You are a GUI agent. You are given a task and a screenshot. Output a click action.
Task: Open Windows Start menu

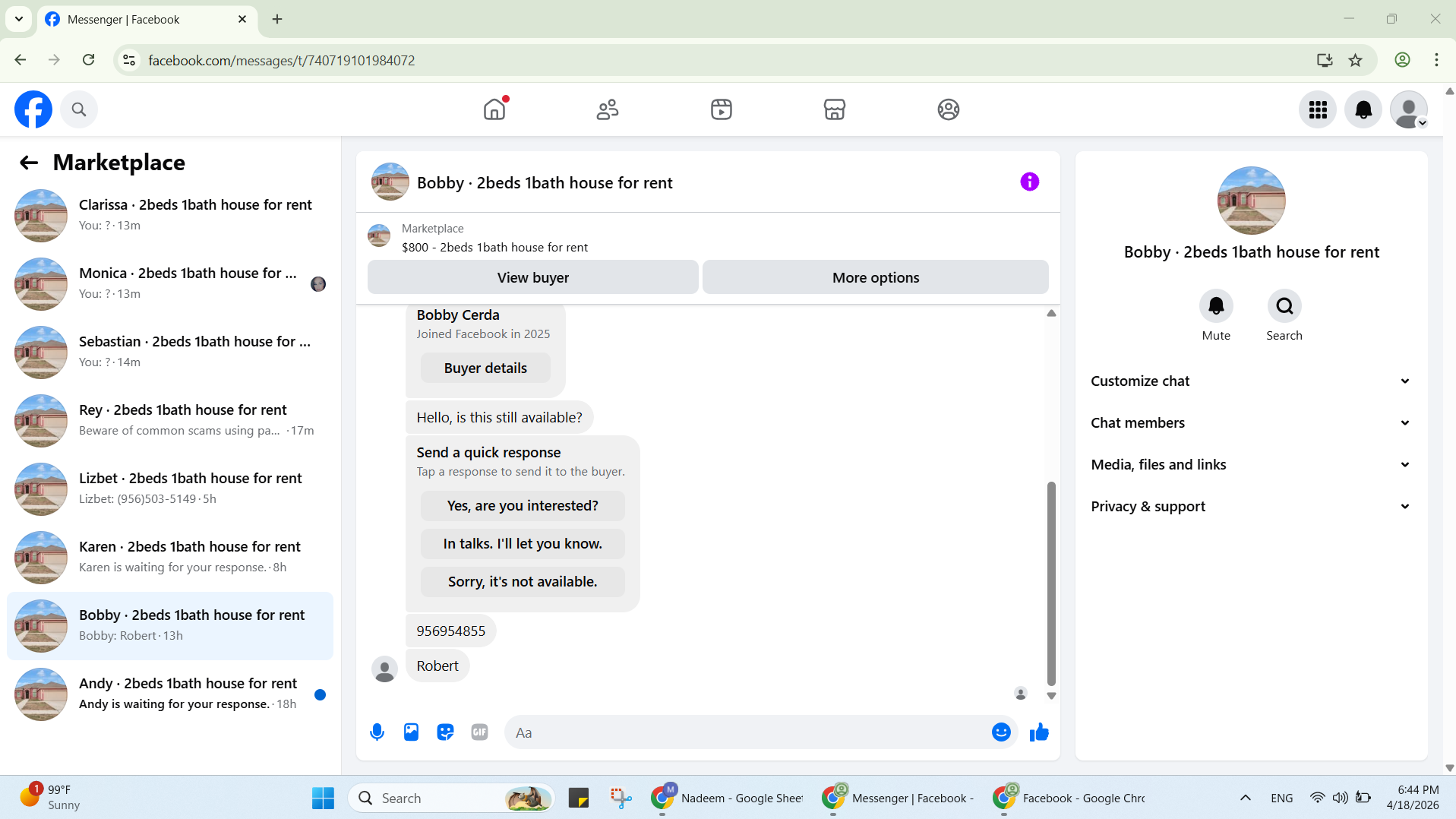(x=323, y=798)
